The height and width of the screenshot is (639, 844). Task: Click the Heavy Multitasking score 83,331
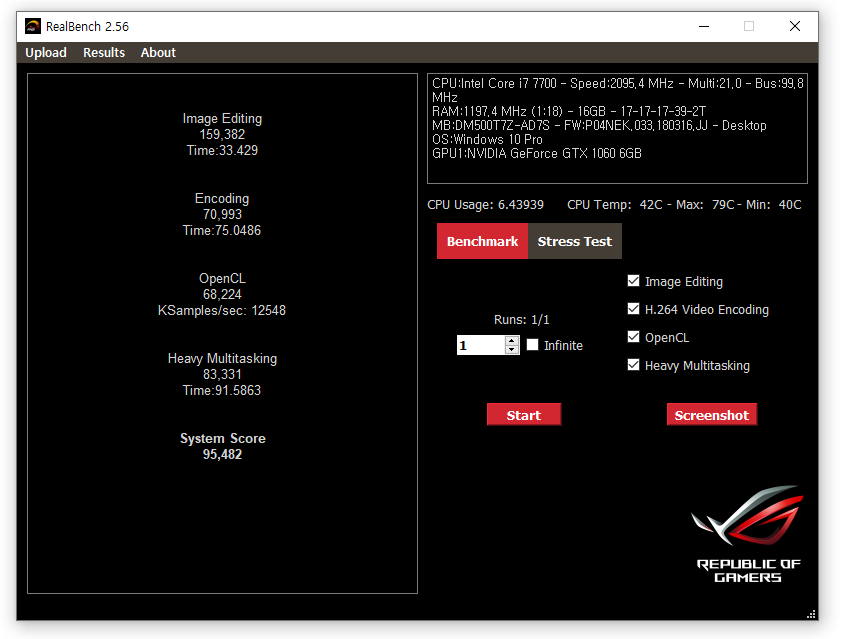tap(222, 375)
